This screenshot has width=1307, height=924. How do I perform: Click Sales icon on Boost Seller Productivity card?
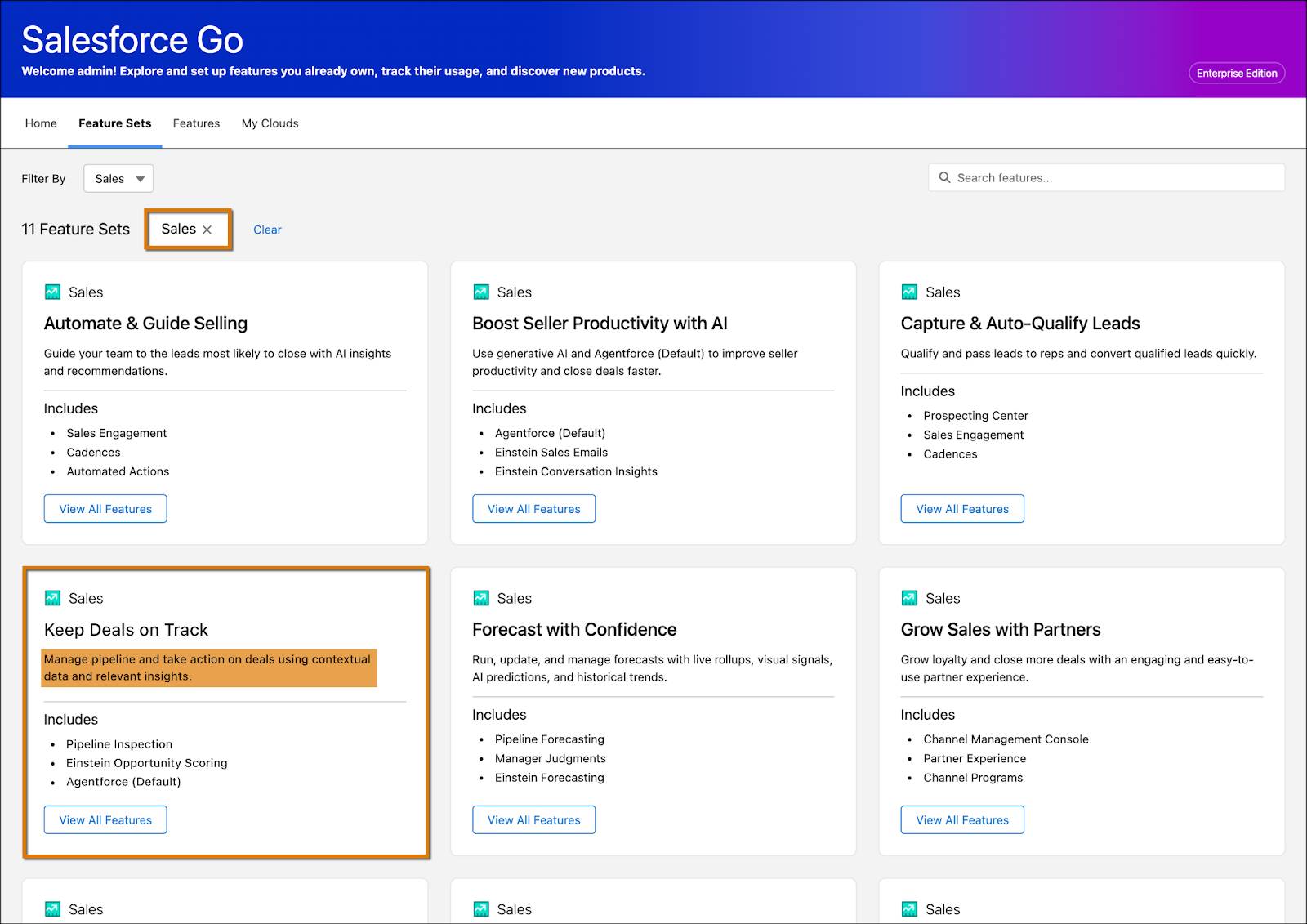pyautogui.click(x=481, y=292)
